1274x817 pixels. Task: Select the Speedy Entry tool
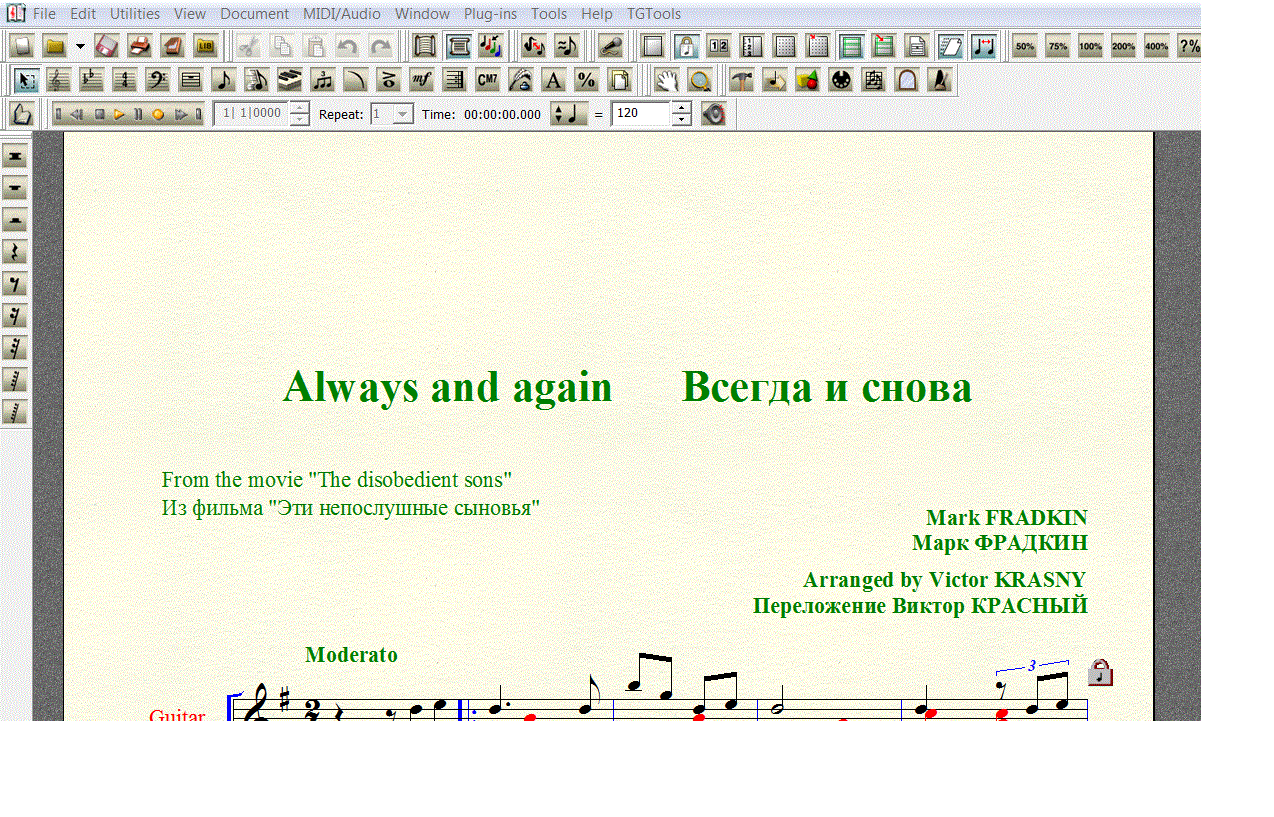256,80
